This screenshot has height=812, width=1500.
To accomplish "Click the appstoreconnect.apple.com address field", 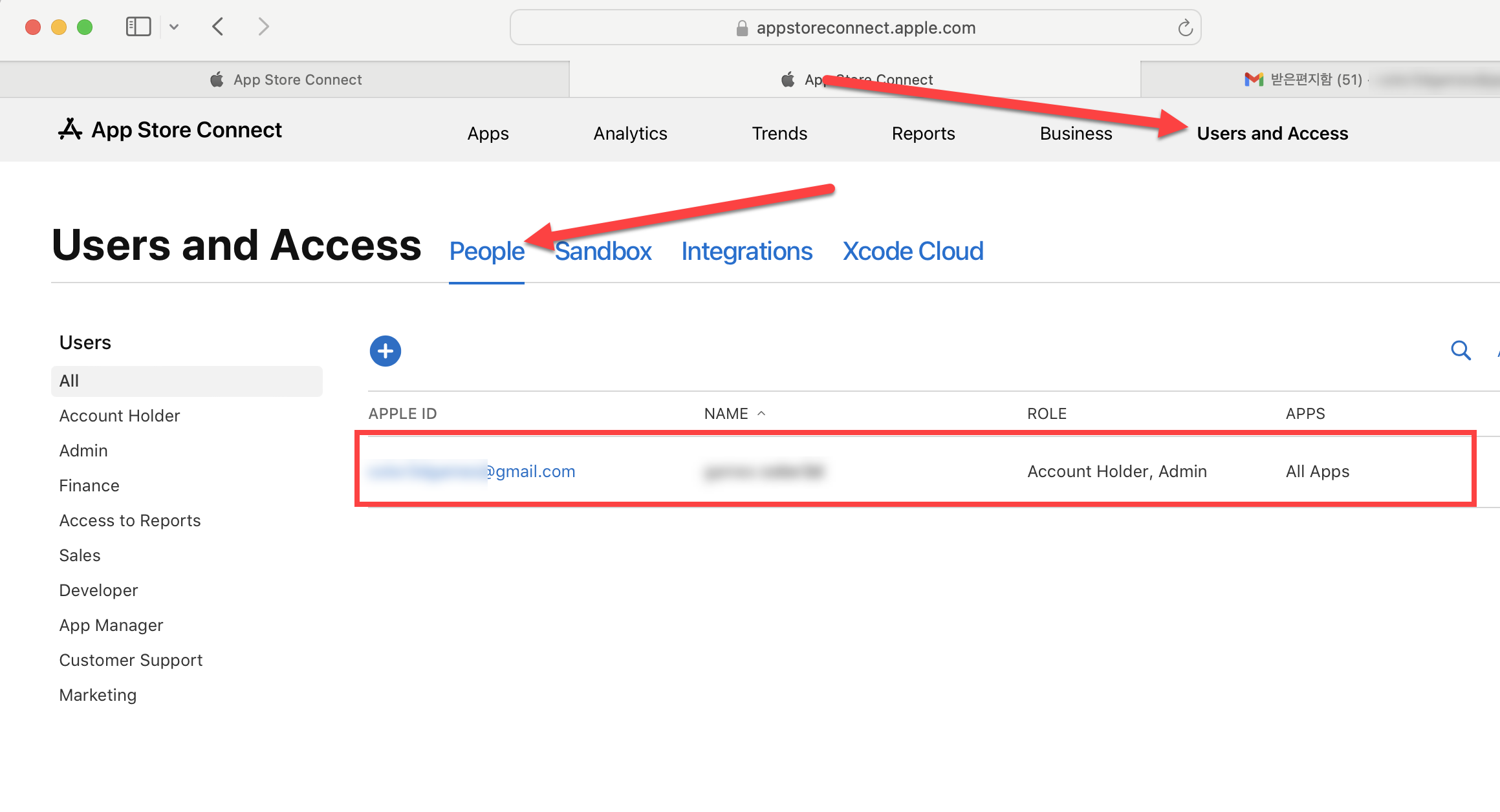I will [x=865, y=28].
